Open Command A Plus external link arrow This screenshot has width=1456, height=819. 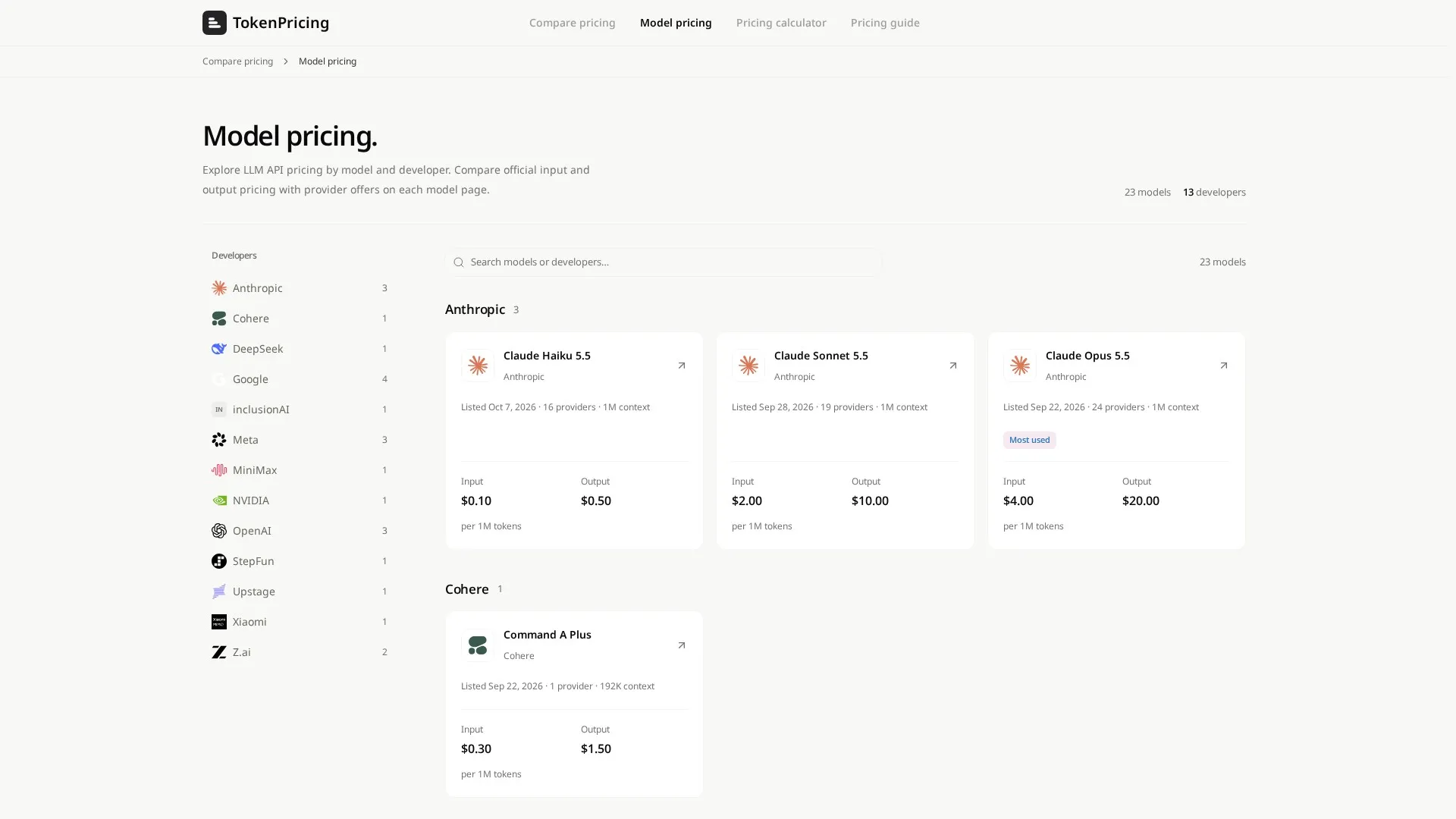tap(681, 645)
